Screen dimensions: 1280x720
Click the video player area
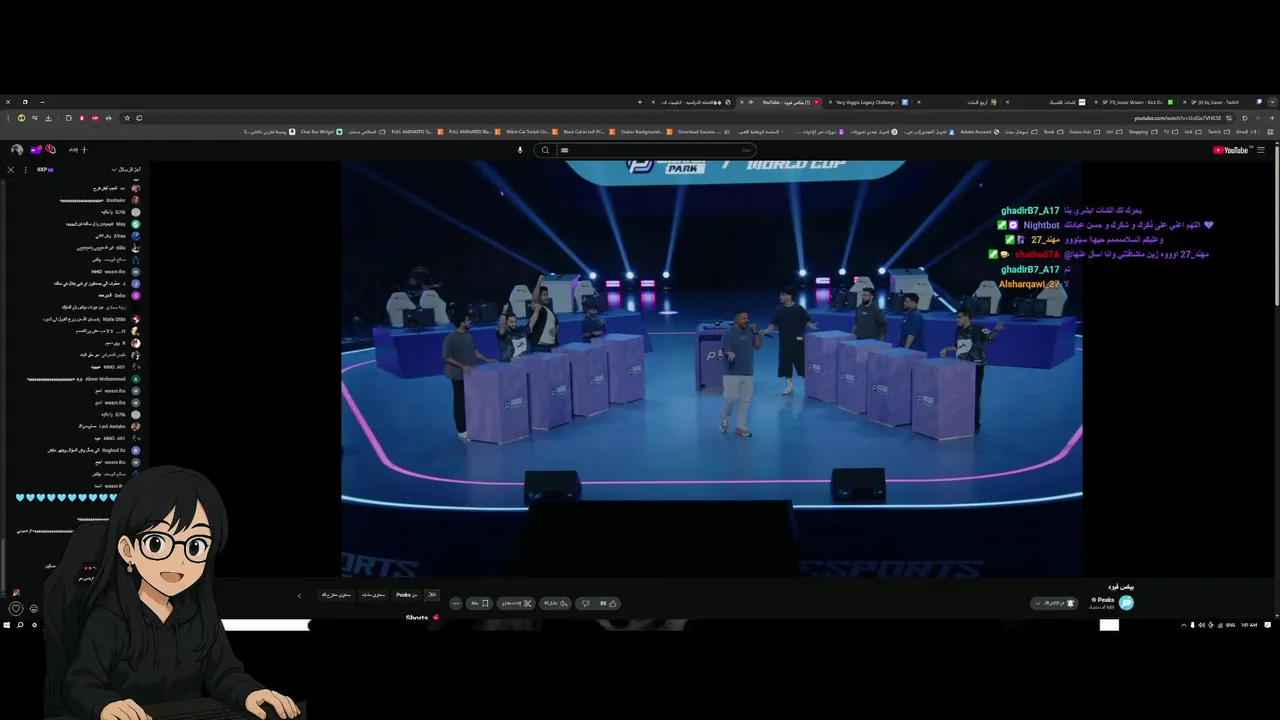coord(712,368)
